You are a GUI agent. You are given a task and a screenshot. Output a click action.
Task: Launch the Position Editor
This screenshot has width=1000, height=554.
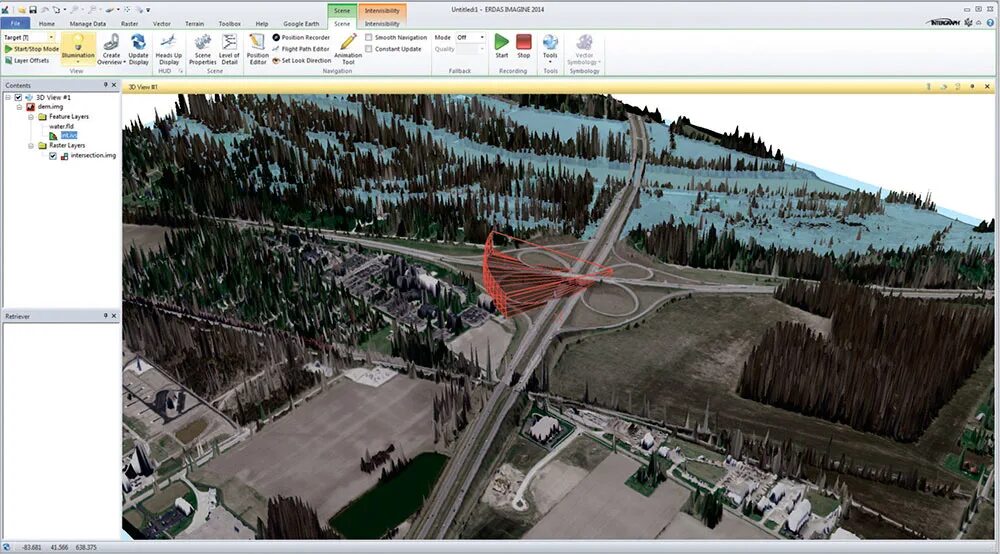point(258,48)
